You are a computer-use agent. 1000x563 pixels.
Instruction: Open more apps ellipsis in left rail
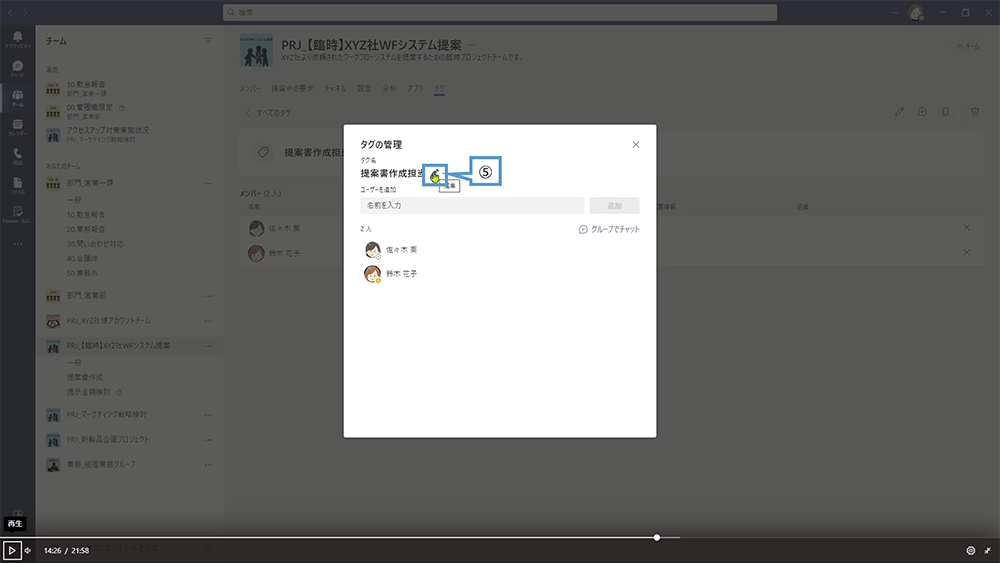(x=18, y=244)
